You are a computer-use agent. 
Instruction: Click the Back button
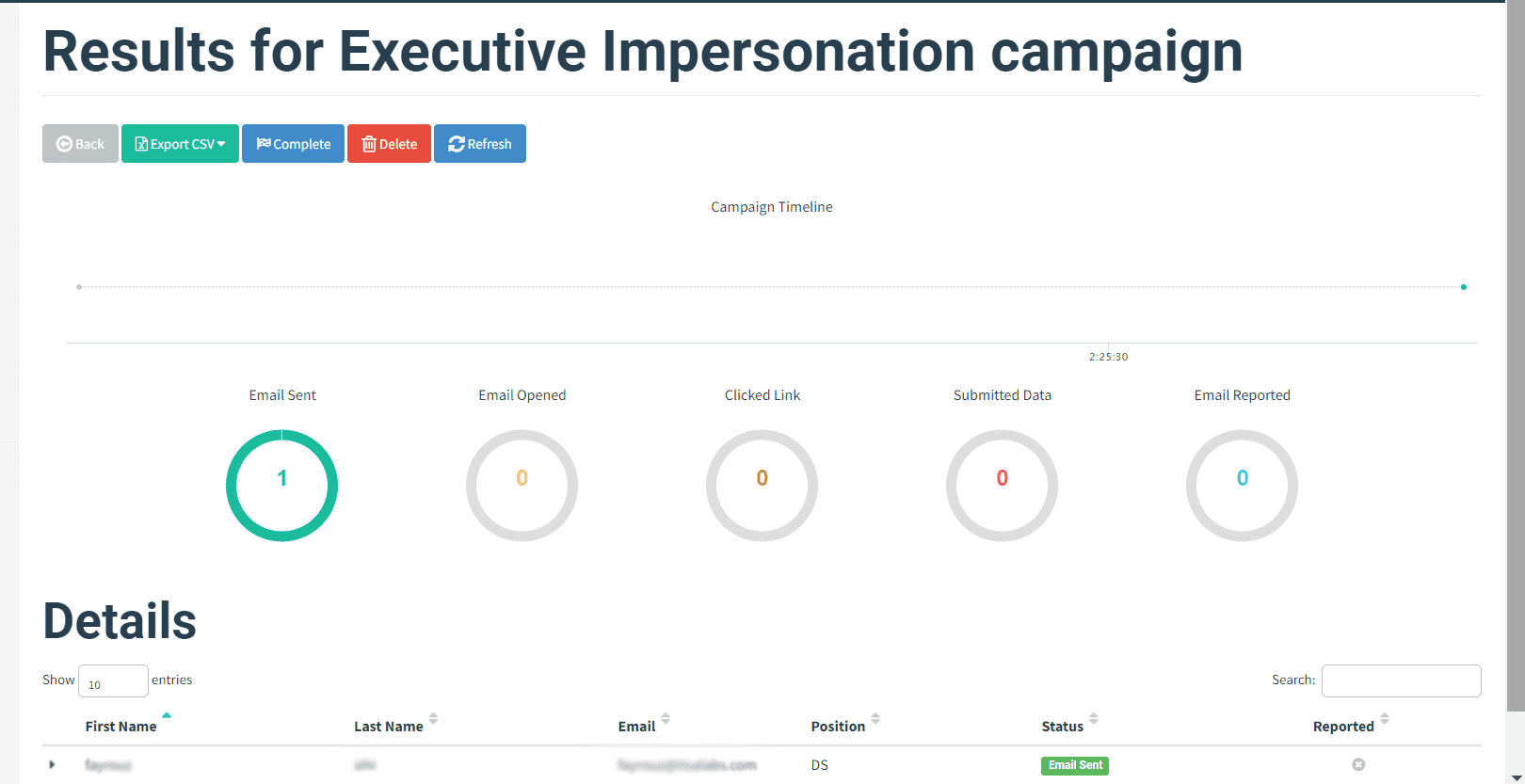pyautogui.click(x=80, y=144)
